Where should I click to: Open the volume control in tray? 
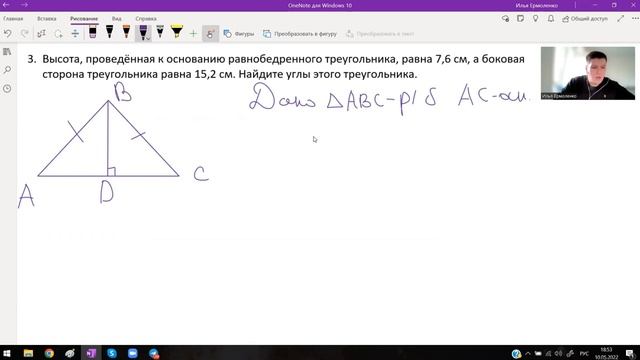coord(558,353)
